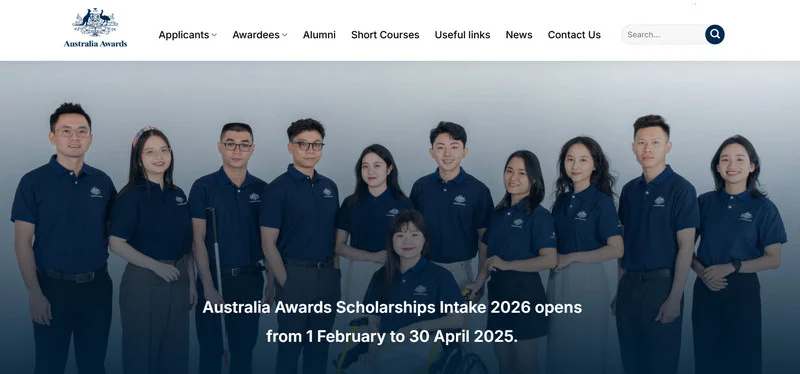Image resolution: width=800 pixels, height=374 pixels.
Task: Click the awardees group photo banner
Action: [400, 218]
